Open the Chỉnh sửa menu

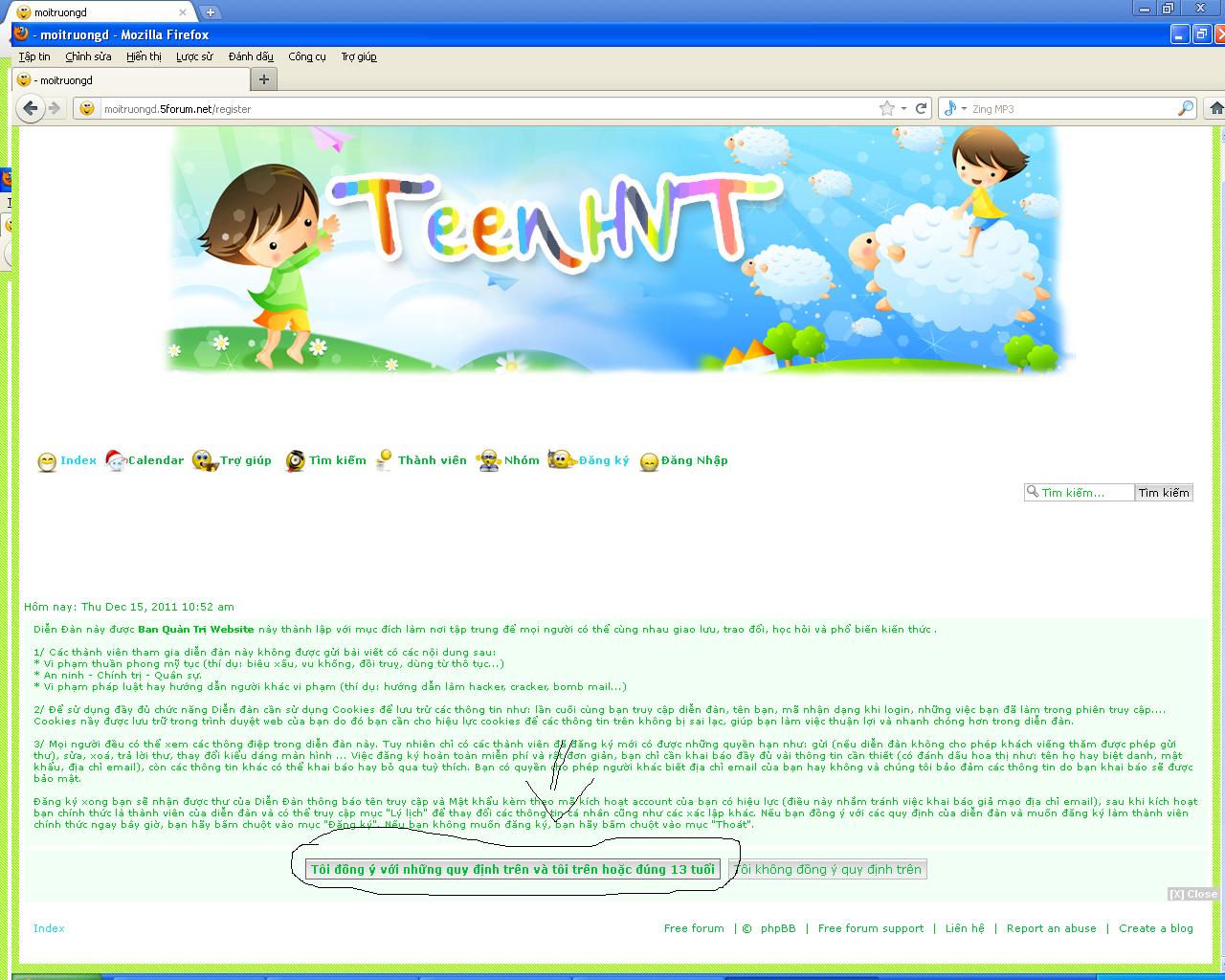(x=88, y=56)
